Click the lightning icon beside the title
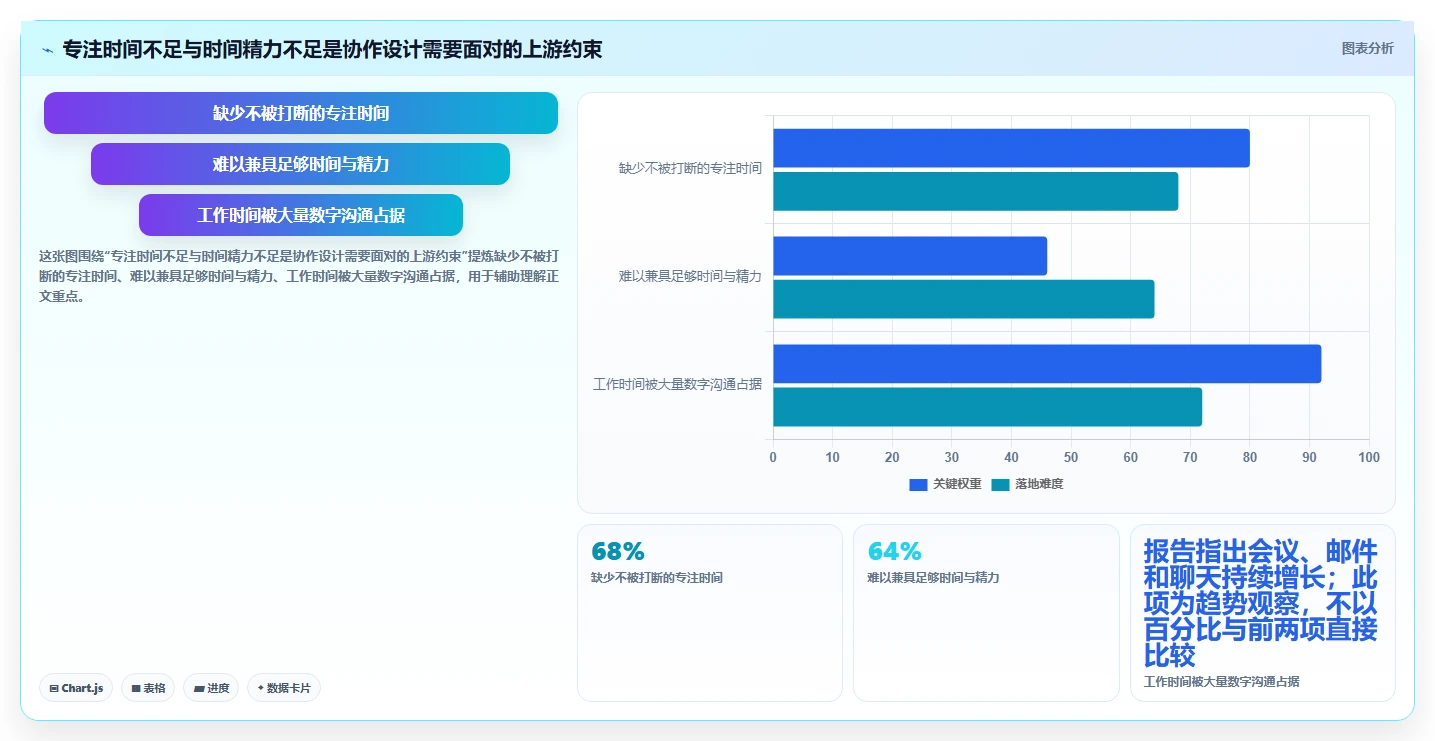This screenshot has width=1435, height=741. pos(47,50)
